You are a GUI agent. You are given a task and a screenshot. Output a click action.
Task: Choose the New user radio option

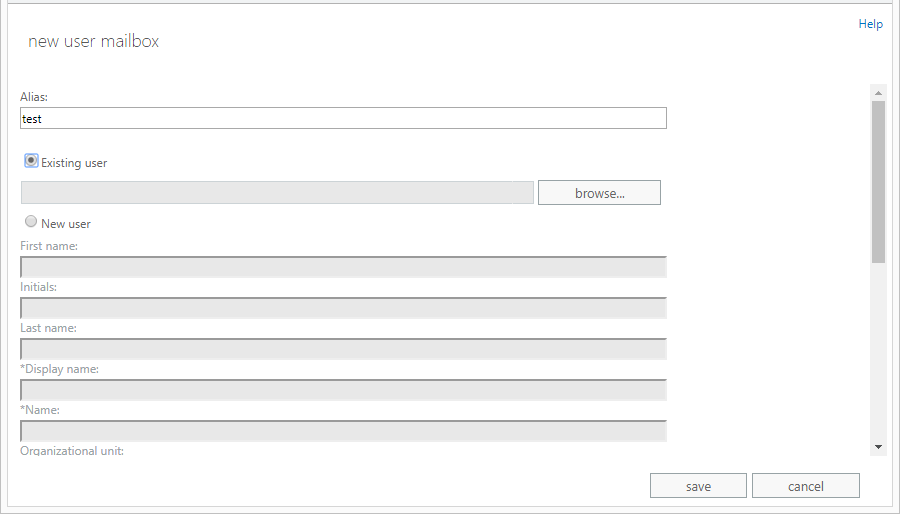[x=31, y=222]
